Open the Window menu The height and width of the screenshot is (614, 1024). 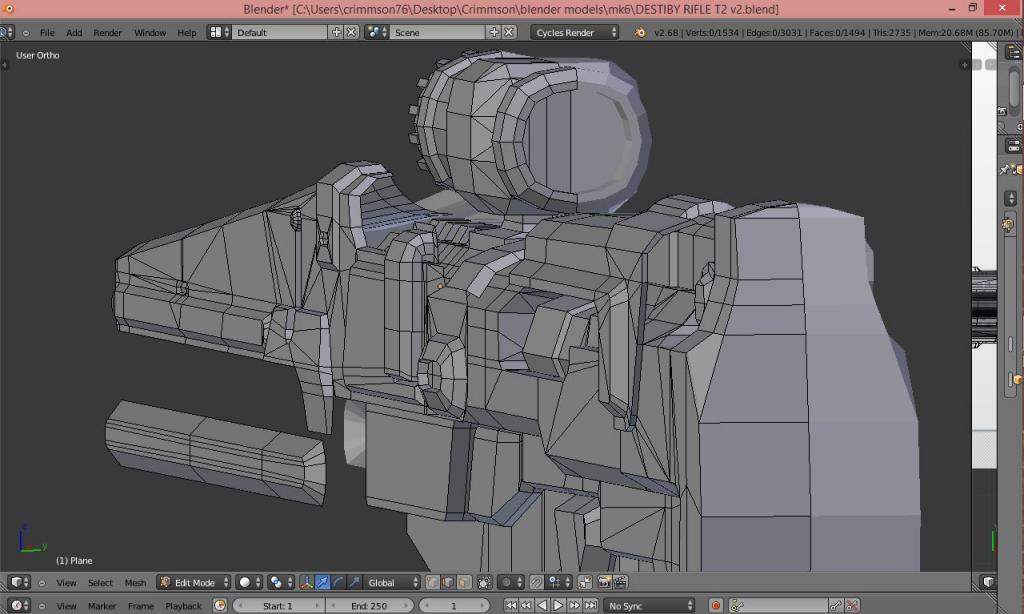(x=150, y=32)
